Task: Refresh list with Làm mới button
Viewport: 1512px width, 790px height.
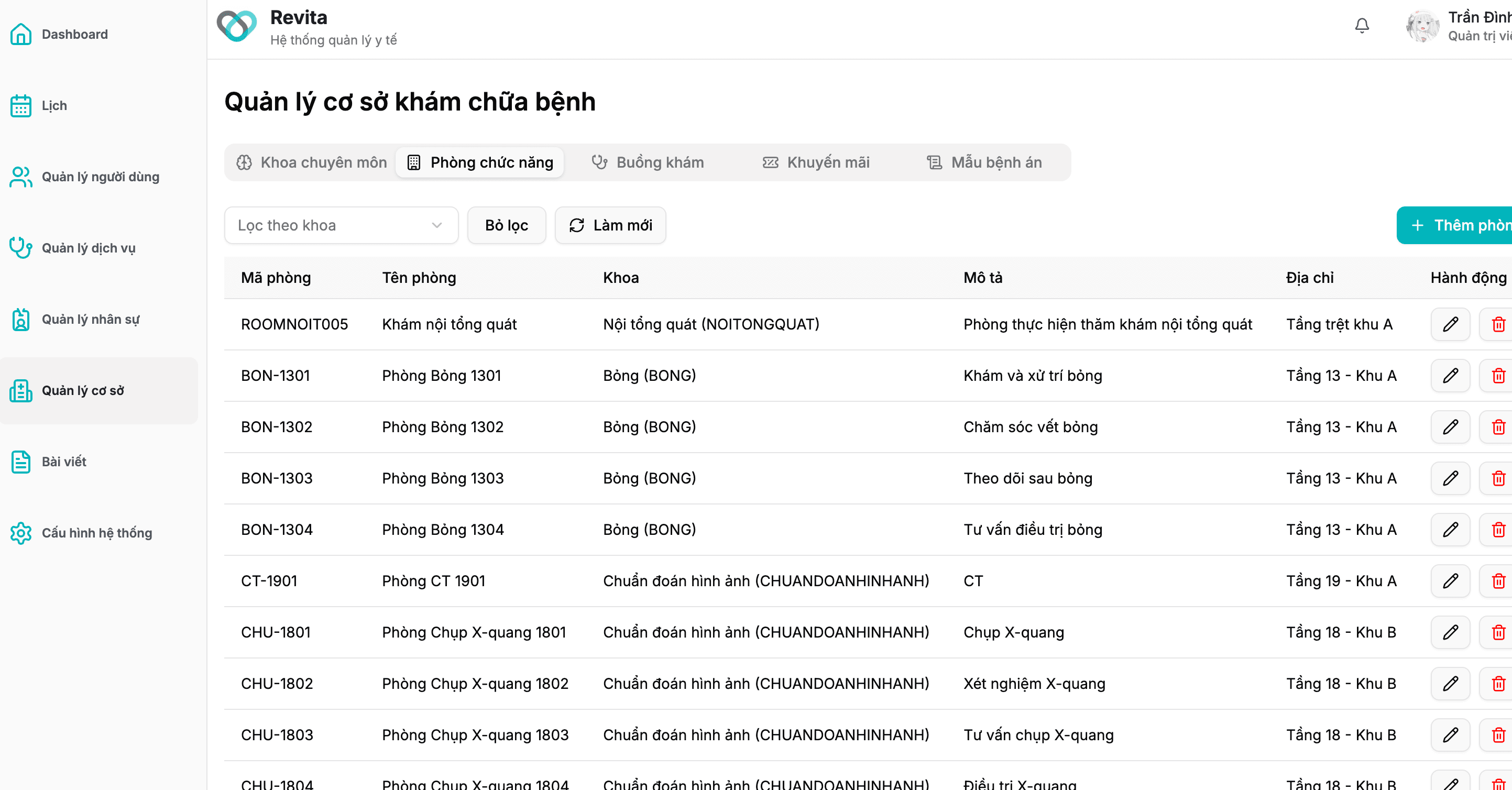Action: 610,225
